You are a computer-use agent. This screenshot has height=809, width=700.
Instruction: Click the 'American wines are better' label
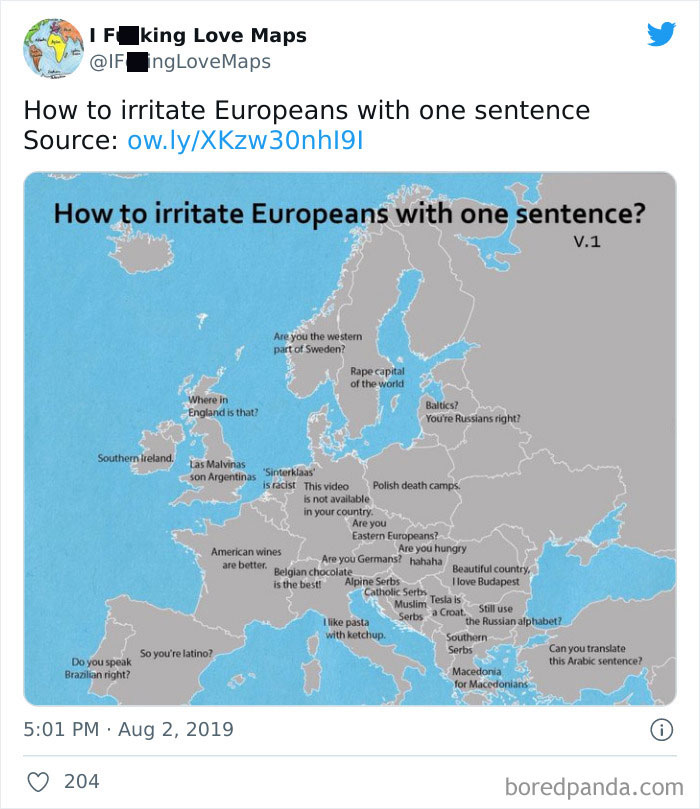click(246, 558)
